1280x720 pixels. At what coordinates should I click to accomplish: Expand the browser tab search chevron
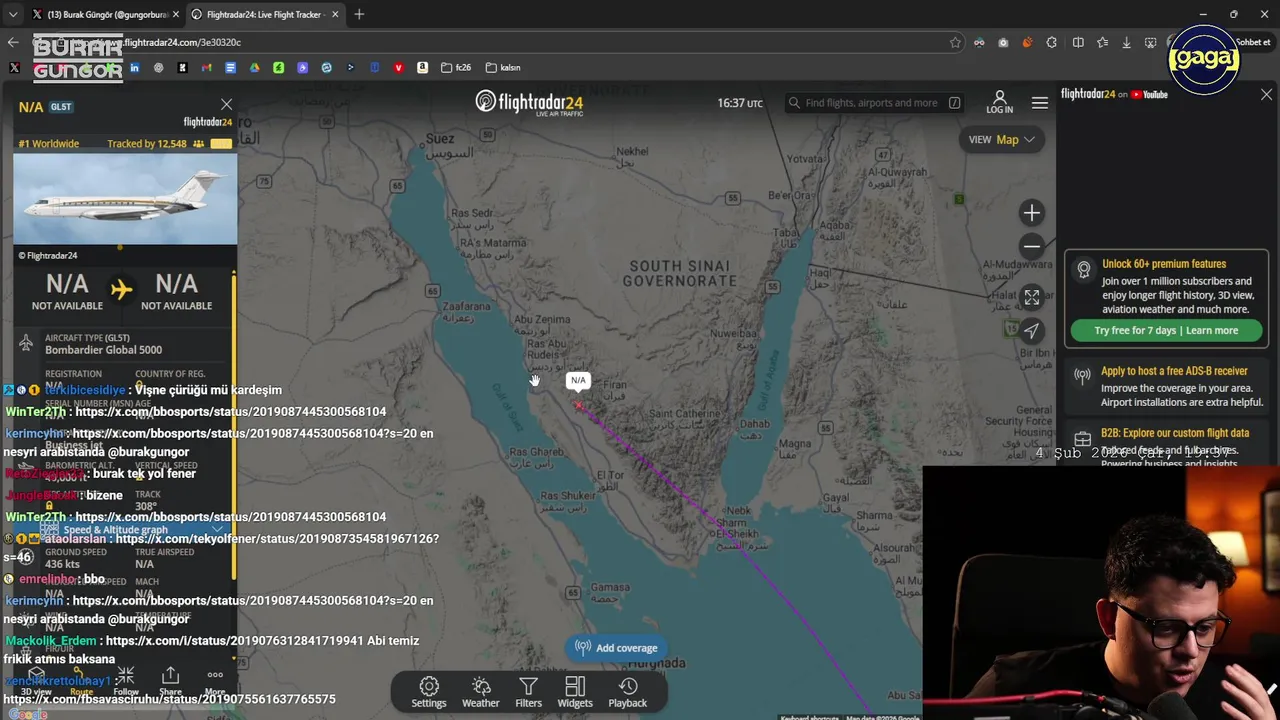click(13, 14)
